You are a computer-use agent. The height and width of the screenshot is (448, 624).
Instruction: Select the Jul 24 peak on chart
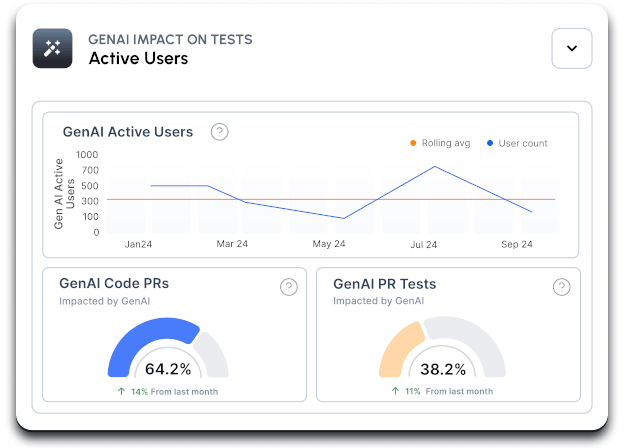pos(435,167)
